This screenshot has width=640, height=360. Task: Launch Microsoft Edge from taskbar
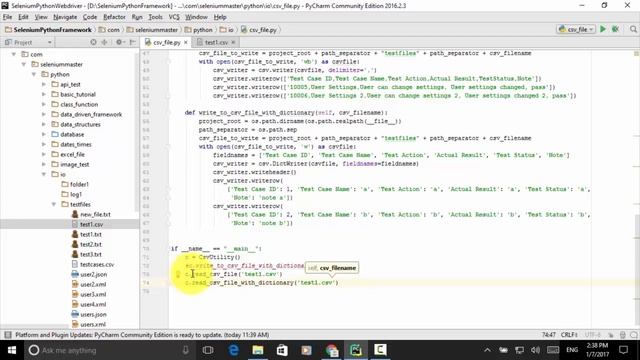tap(233, 350)
